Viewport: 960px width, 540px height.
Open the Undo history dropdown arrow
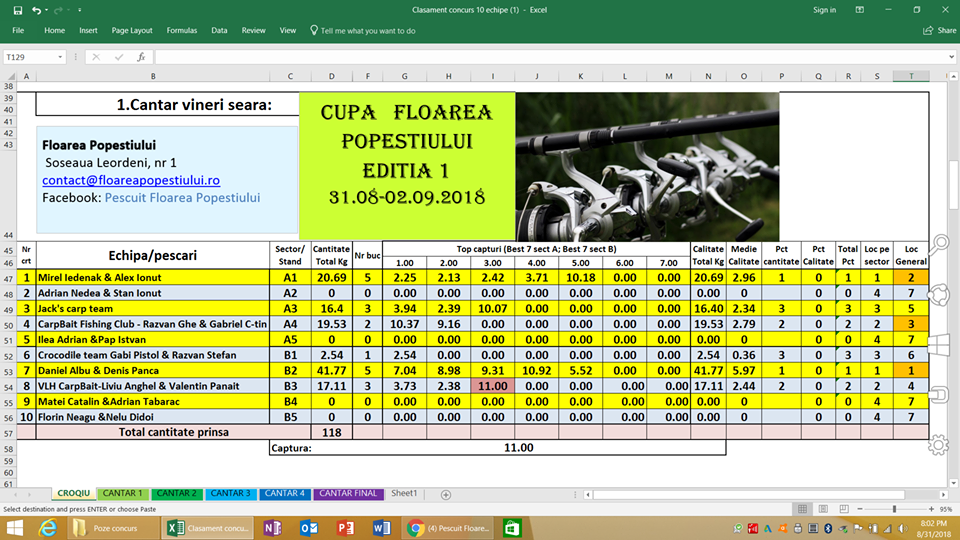click(47, 10)
